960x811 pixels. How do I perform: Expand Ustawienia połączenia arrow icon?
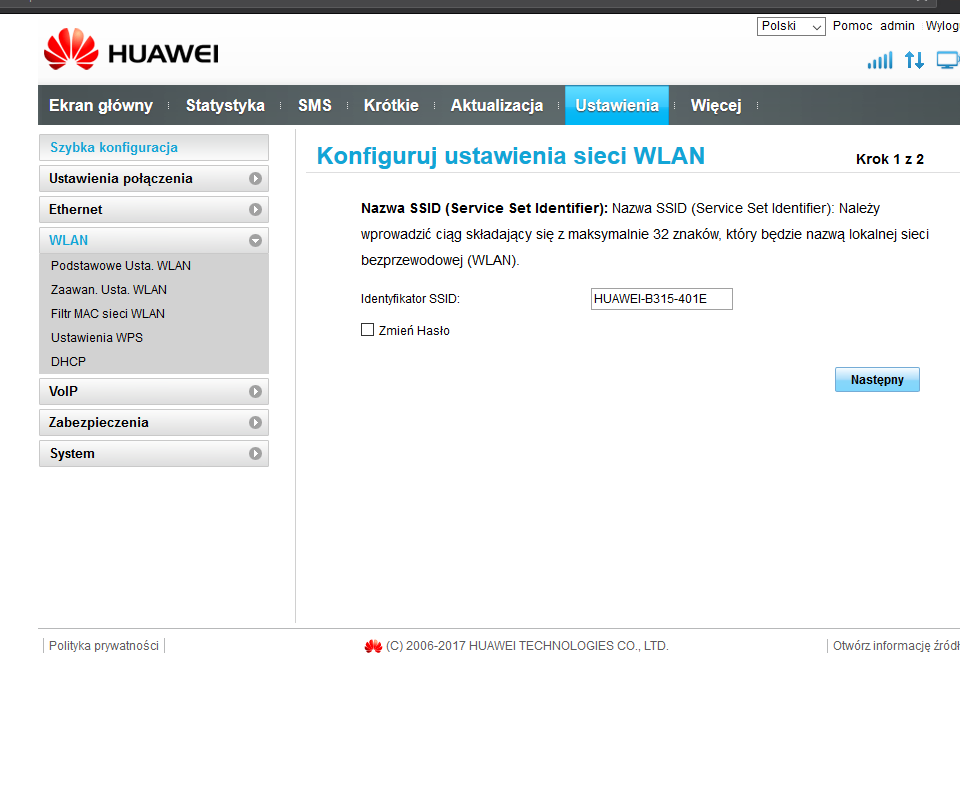point(255,179)
